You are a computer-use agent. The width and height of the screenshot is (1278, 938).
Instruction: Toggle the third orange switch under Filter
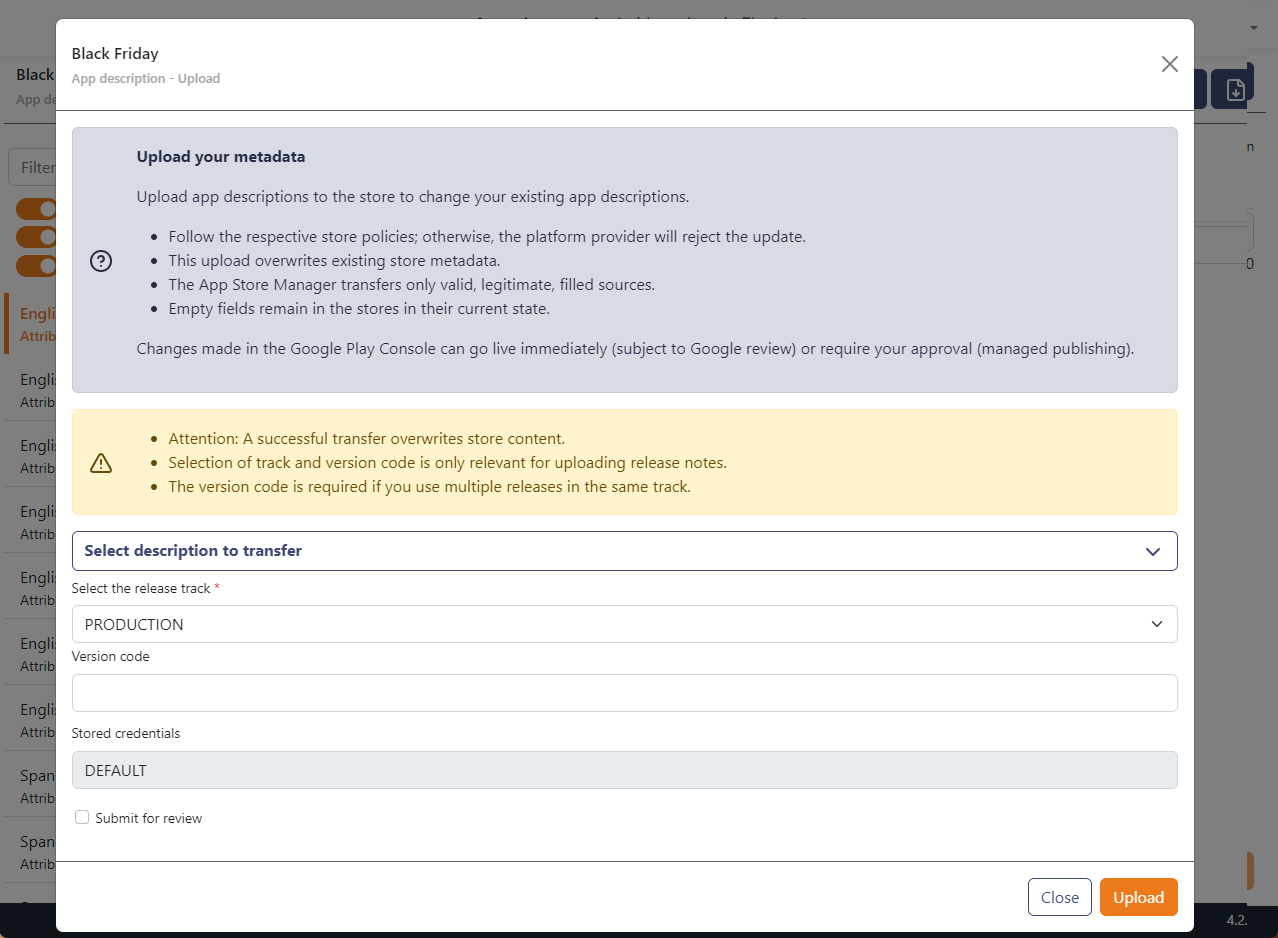point(35,266)
